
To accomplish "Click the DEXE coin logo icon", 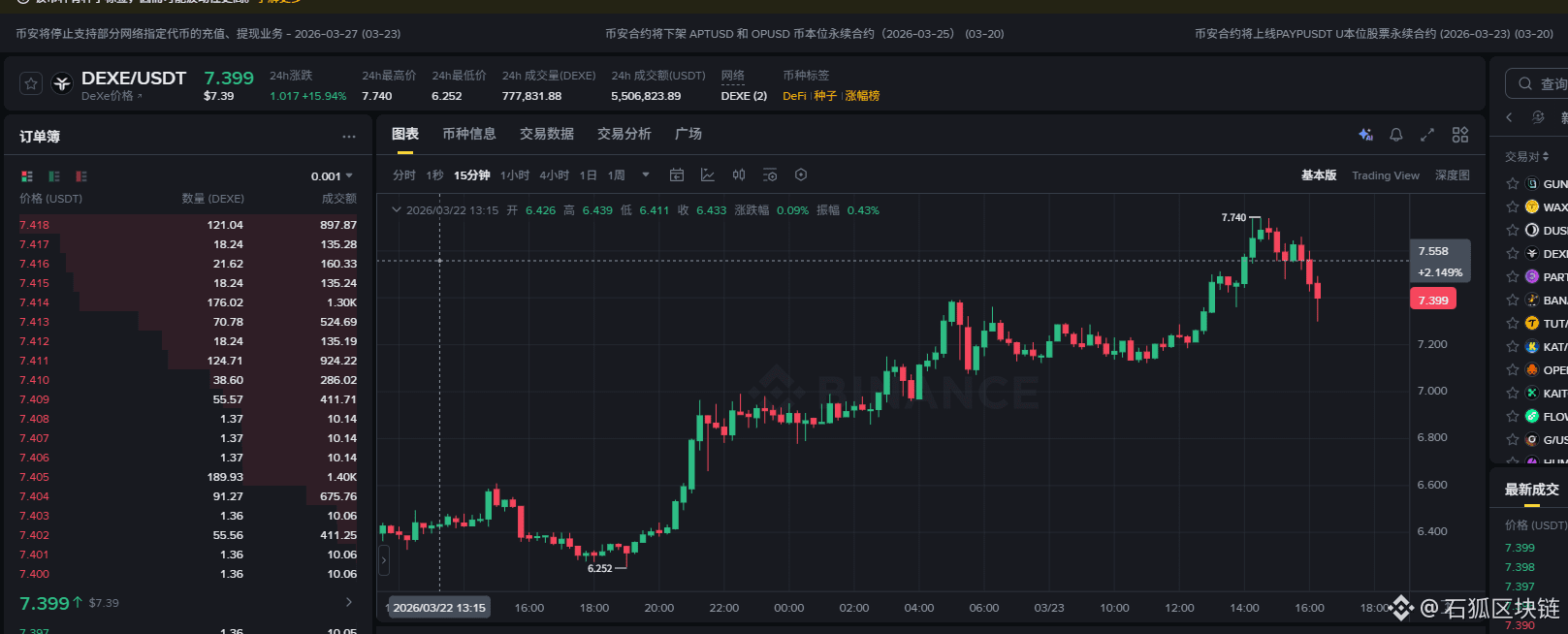I will pos(62,83).
